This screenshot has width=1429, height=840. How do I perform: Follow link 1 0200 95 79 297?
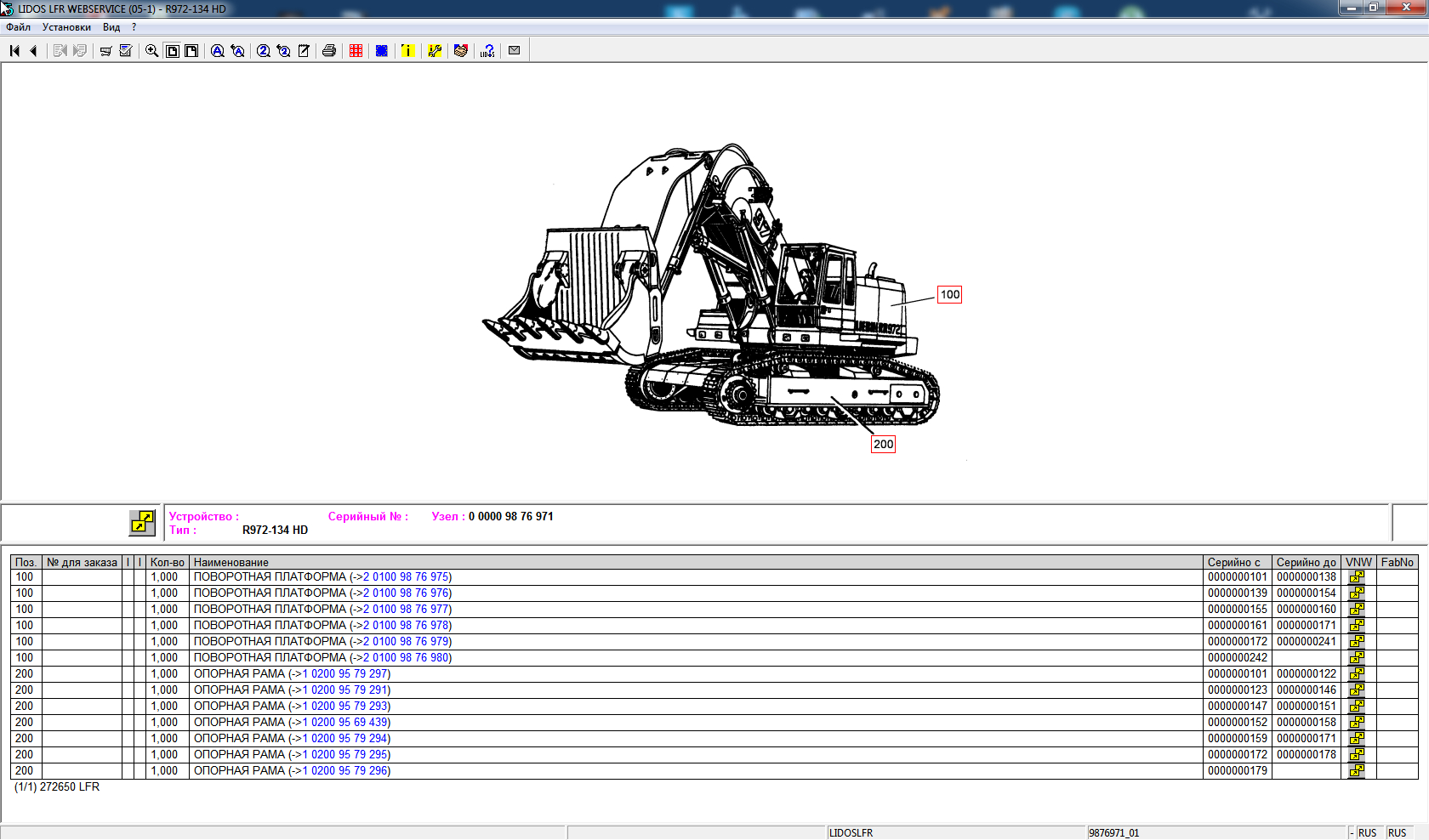(x=346, y=674)
